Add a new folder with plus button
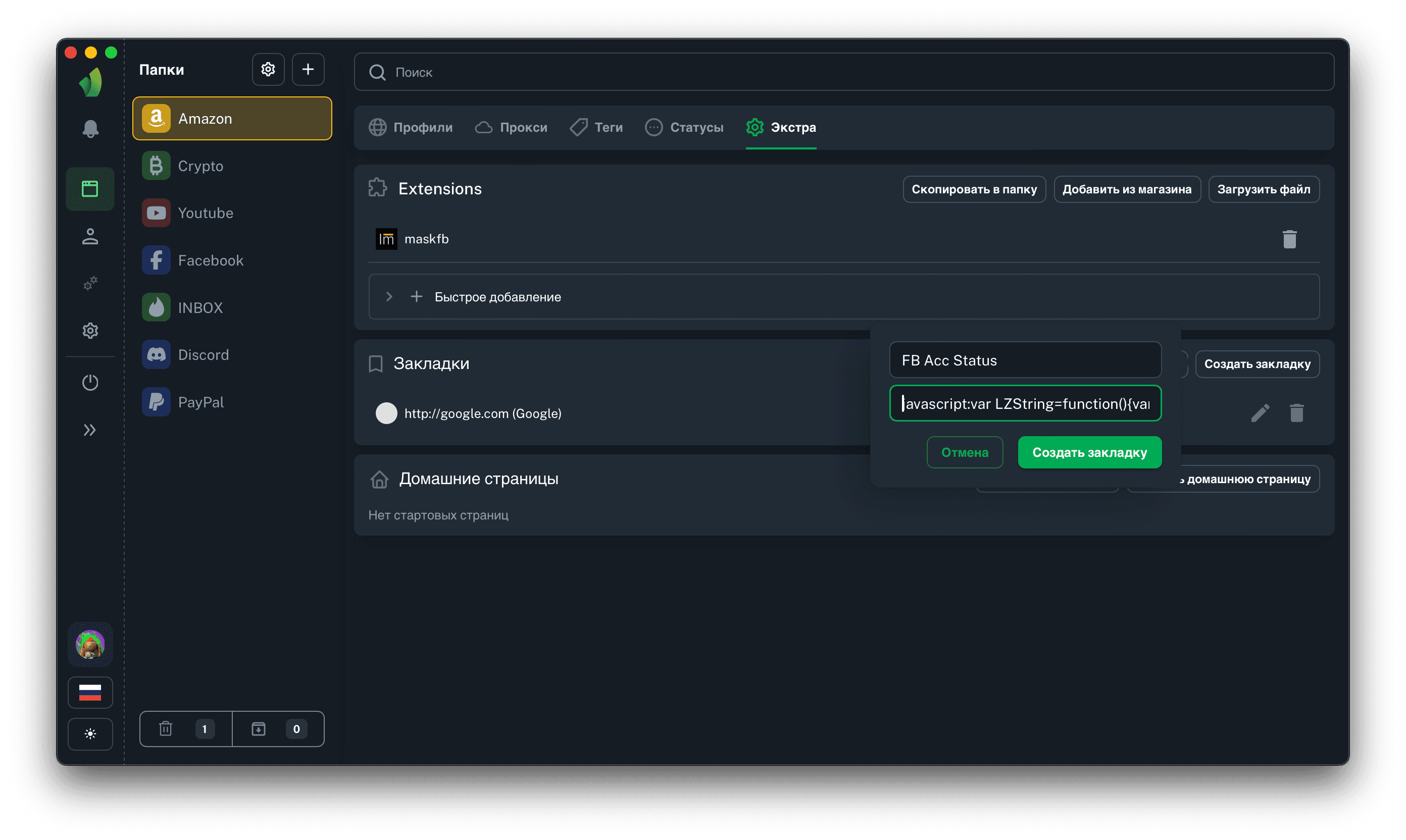The height and width of the screenshot is (840, 1406). [x=308, y=70]
